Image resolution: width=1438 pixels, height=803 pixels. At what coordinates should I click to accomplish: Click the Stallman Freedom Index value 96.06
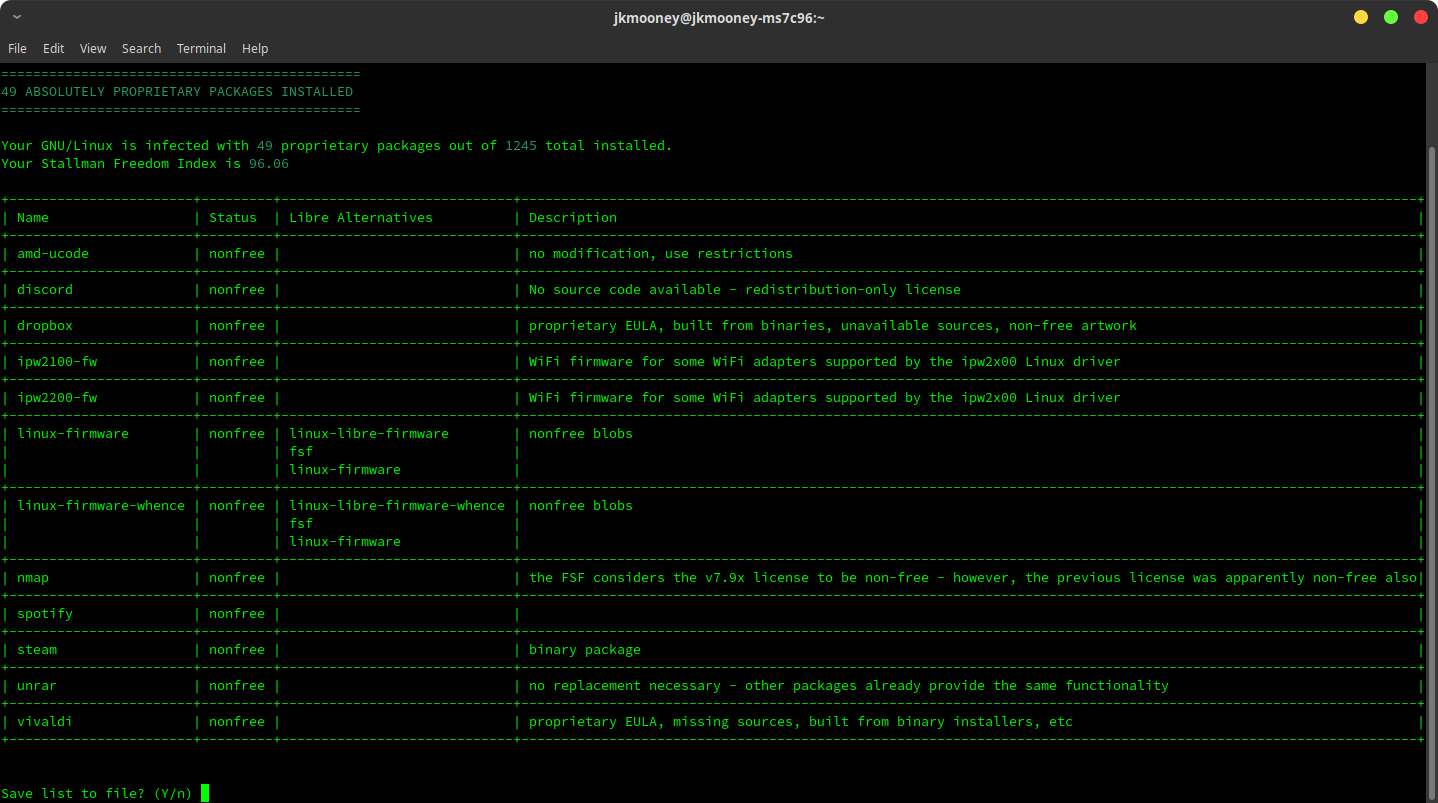click(269, 163)
